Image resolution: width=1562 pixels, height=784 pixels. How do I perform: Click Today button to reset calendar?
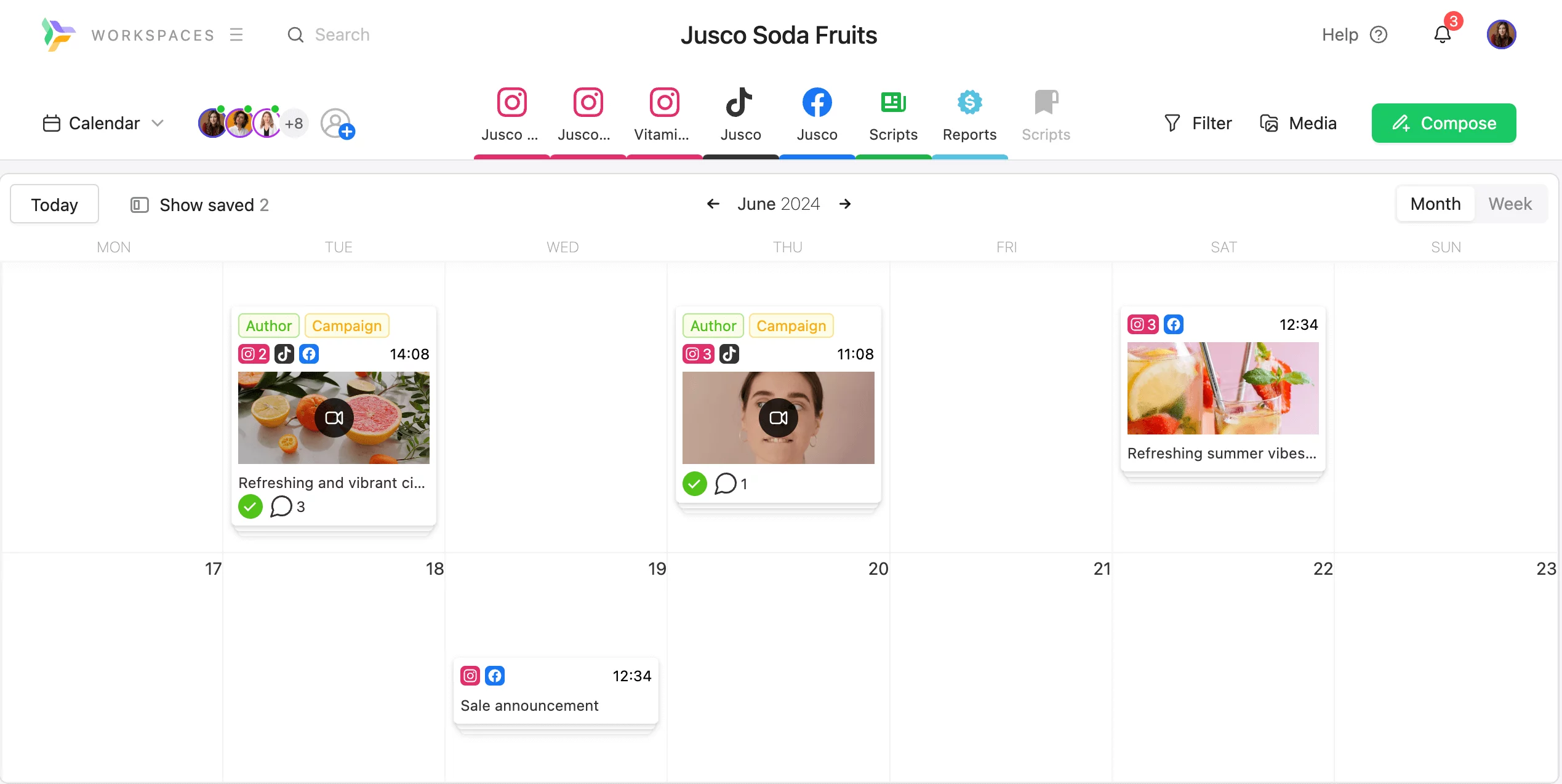tap(55, 203)
